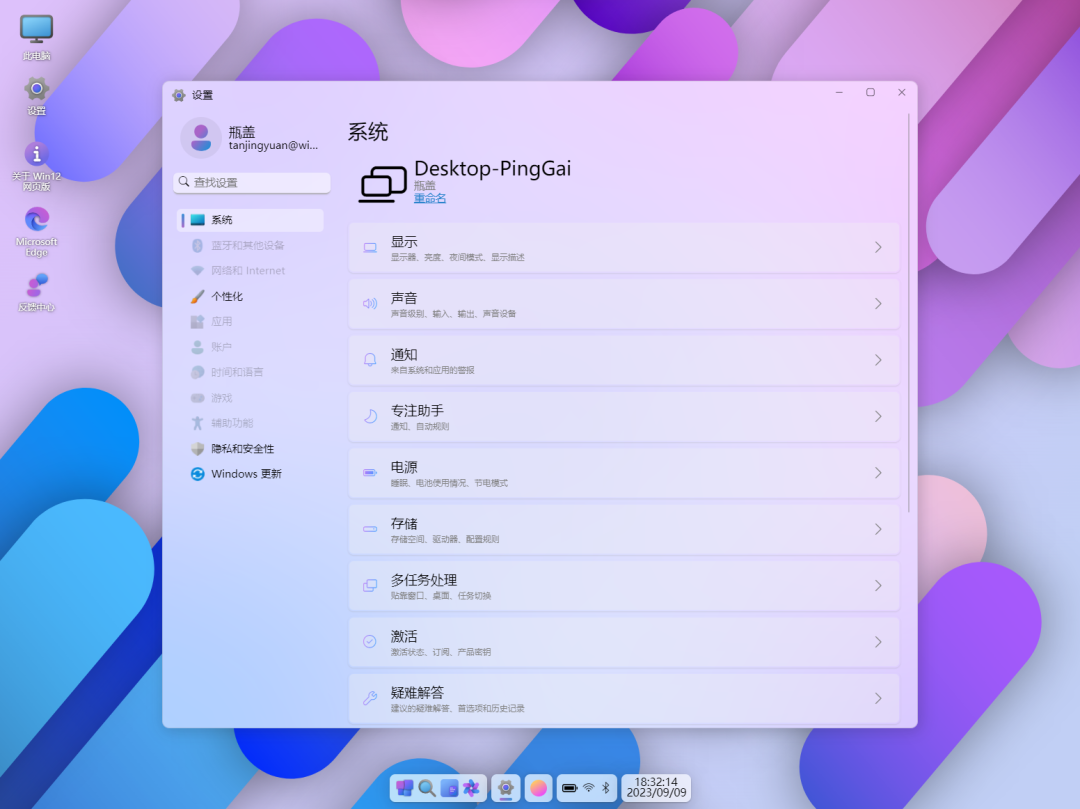The width and height of the screenshot is (1080, 809).
Task: Click the 存储空间、驱动器、配置规则 description text
Action: [445, 539]
